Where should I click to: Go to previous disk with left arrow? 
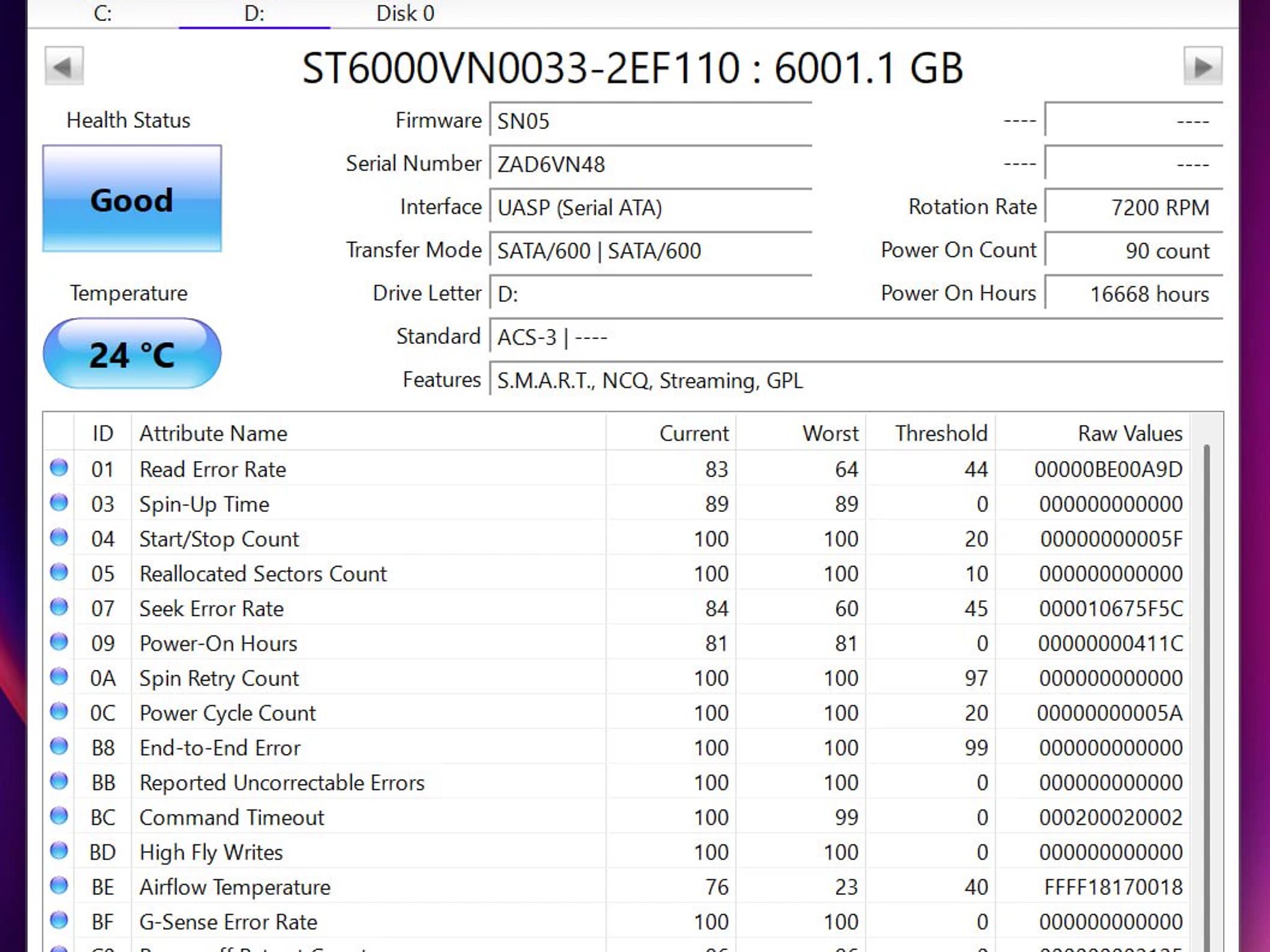click(x=64, y=66)
